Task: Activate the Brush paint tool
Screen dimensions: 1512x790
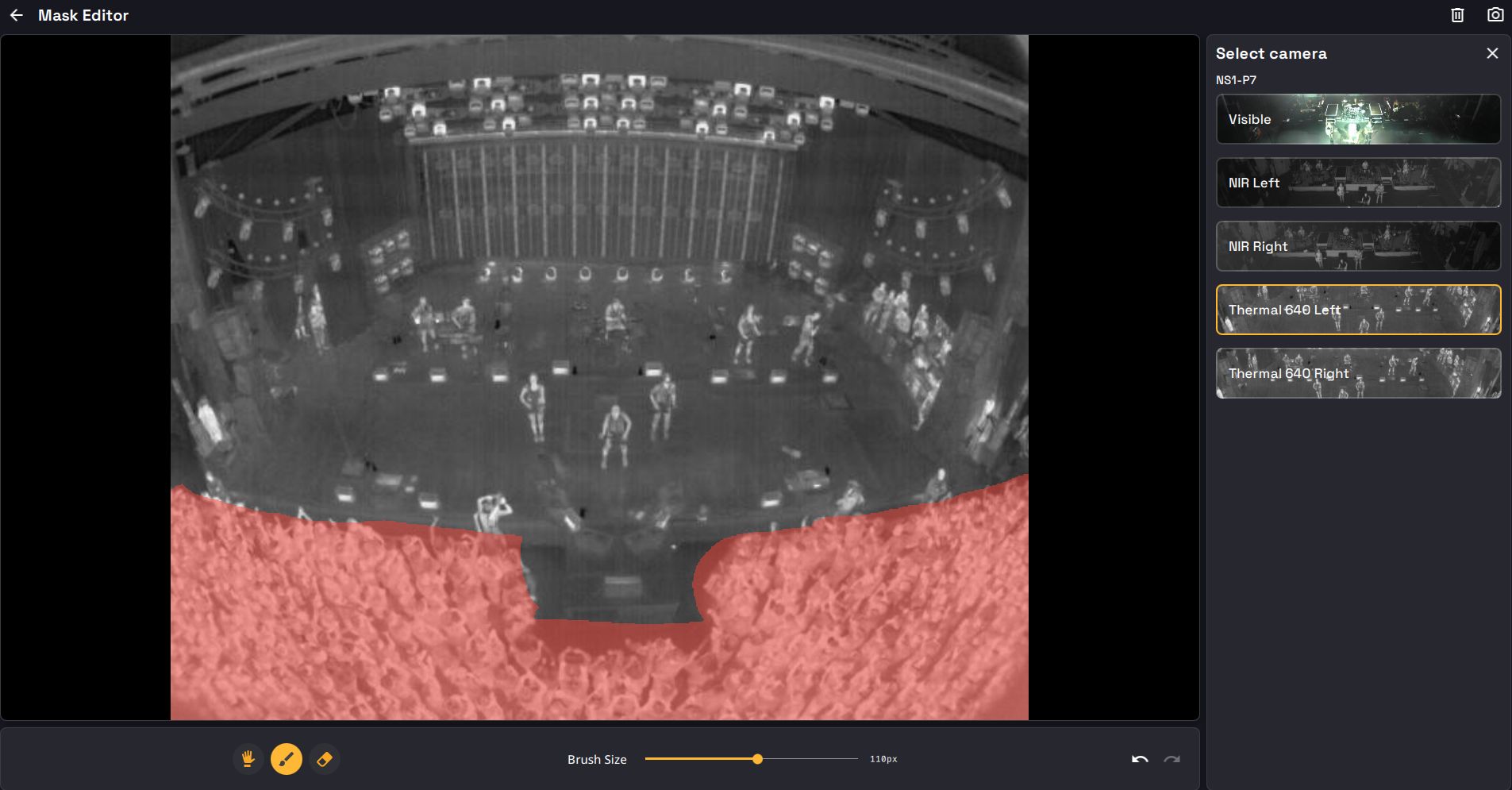Action: tap(287, 759)
